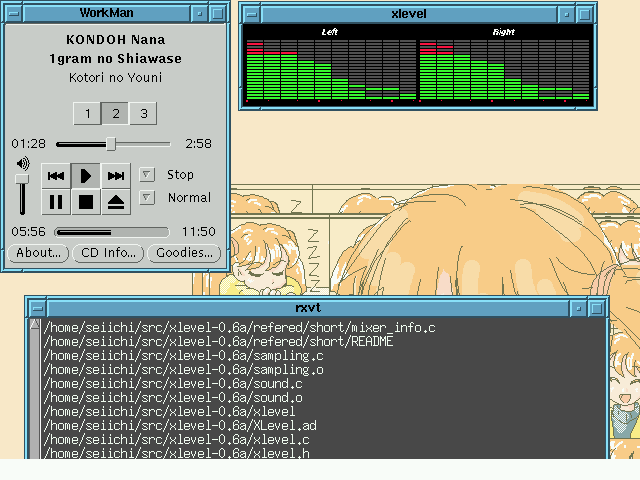This screenshot has height=480, width=640.
Task: Select track 3 button
Action: click(143, 113)
